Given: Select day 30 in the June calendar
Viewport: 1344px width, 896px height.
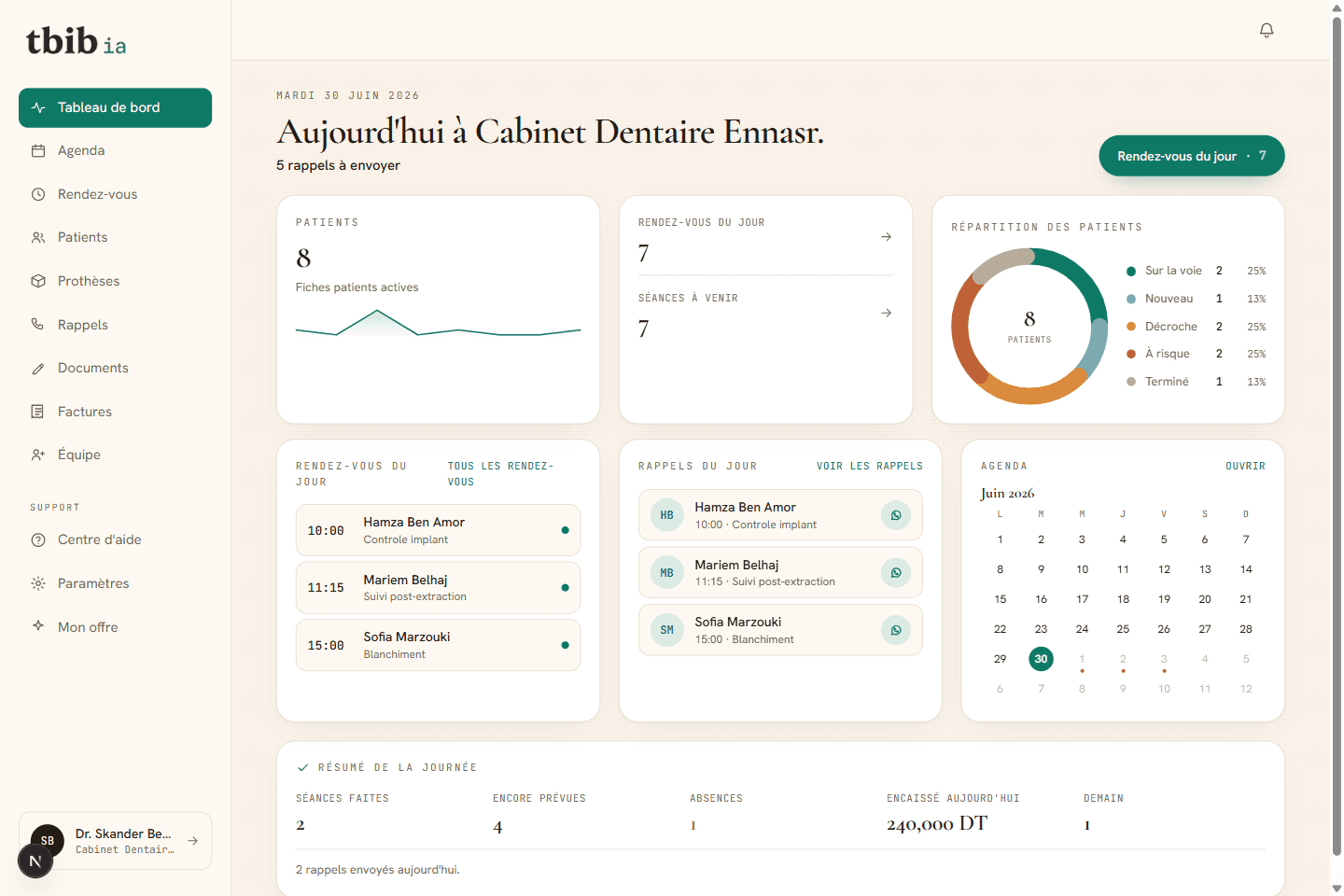Looking at the screenshot, I should click(1041, 659).
